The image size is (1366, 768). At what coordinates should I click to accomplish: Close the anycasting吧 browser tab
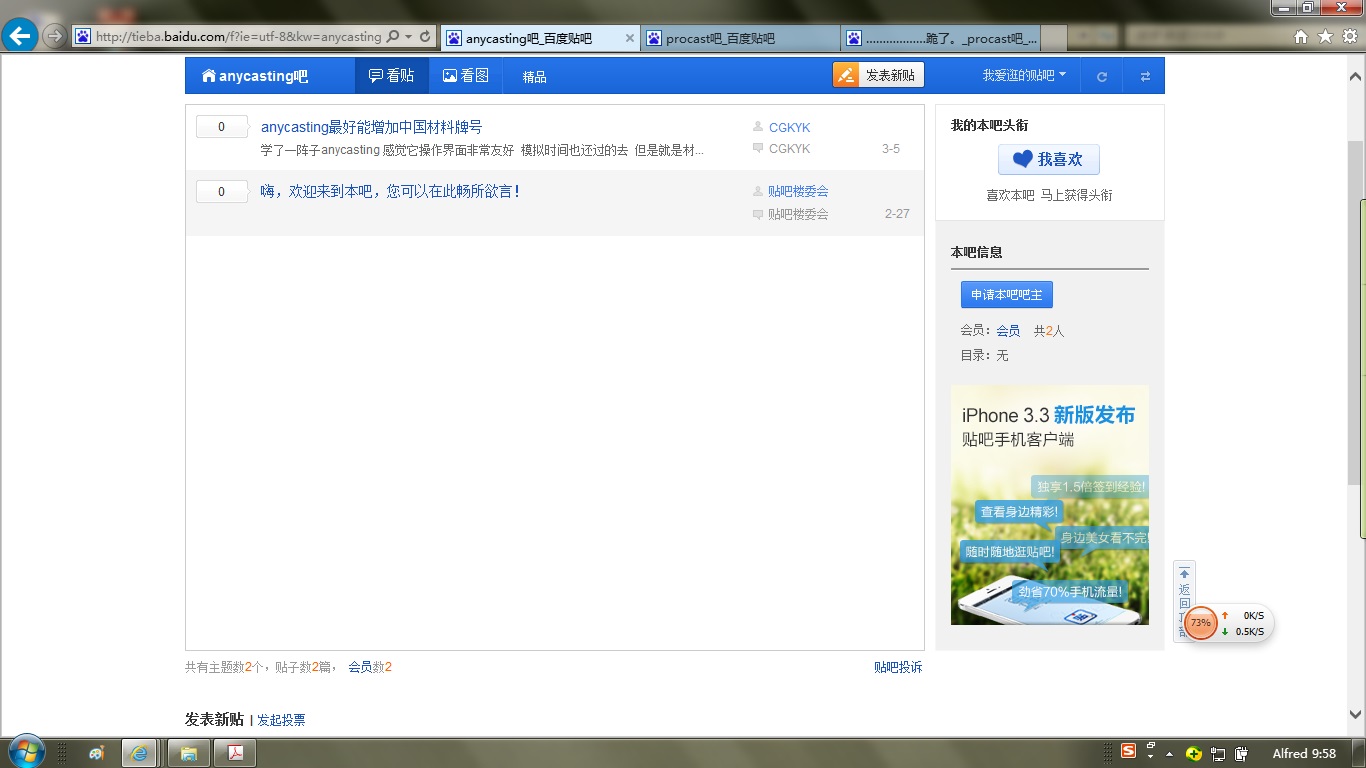(x=630, y=38)
